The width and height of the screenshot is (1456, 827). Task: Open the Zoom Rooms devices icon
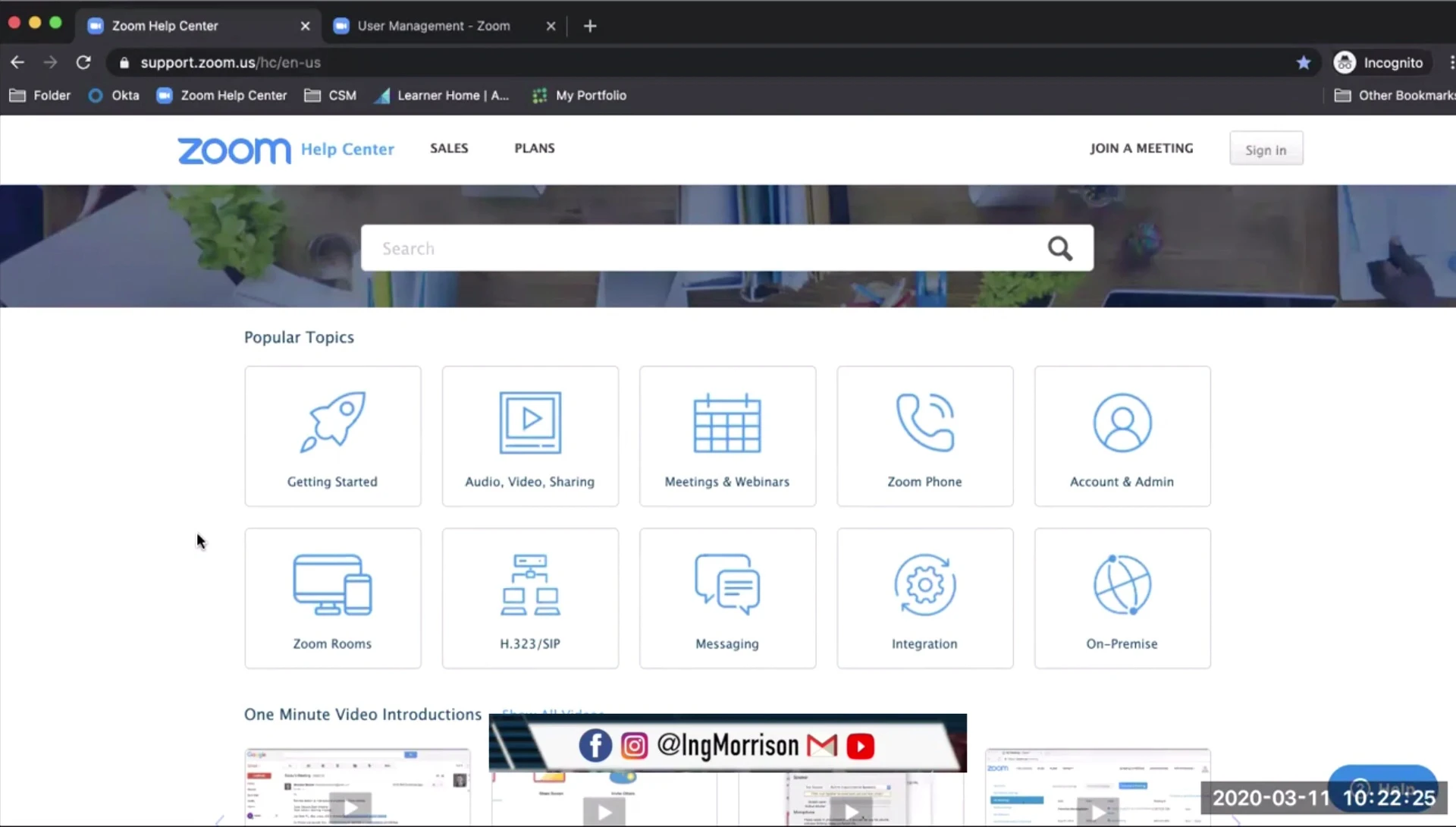tap(333, 584)
